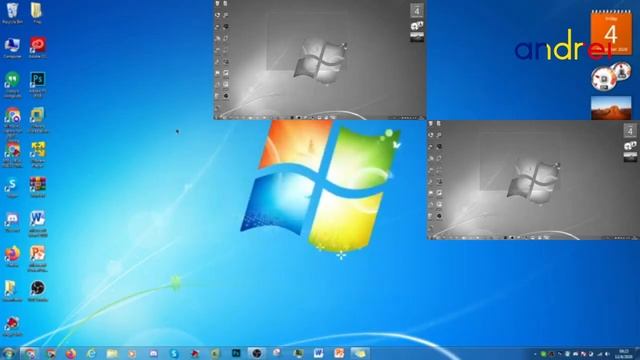Select the OBS Studio desktop shortcut
The height and width of the screenshot is (360, 640).
point(38,291)
